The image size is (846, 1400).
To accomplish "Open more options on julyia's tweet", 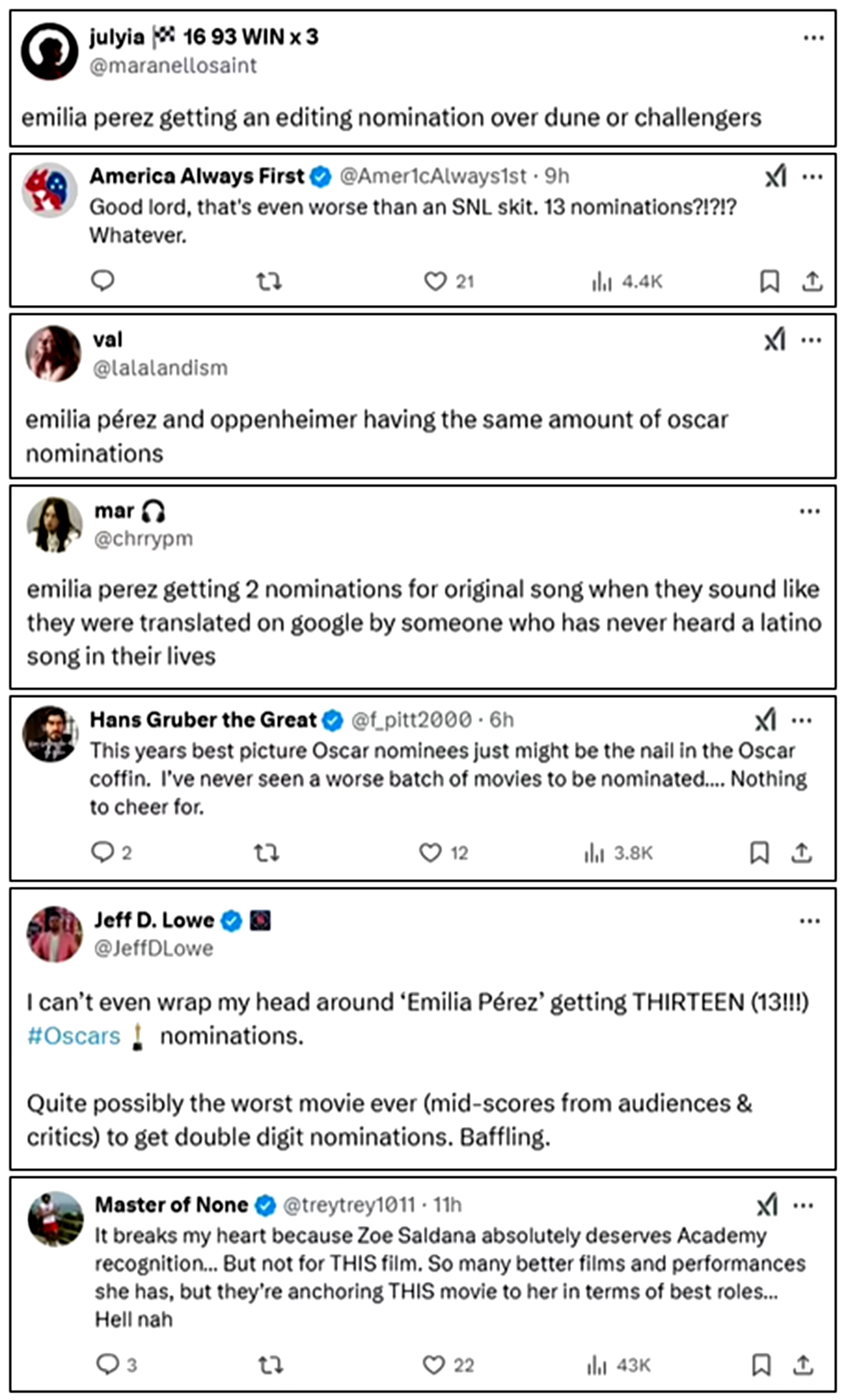I will coord(813,38).
